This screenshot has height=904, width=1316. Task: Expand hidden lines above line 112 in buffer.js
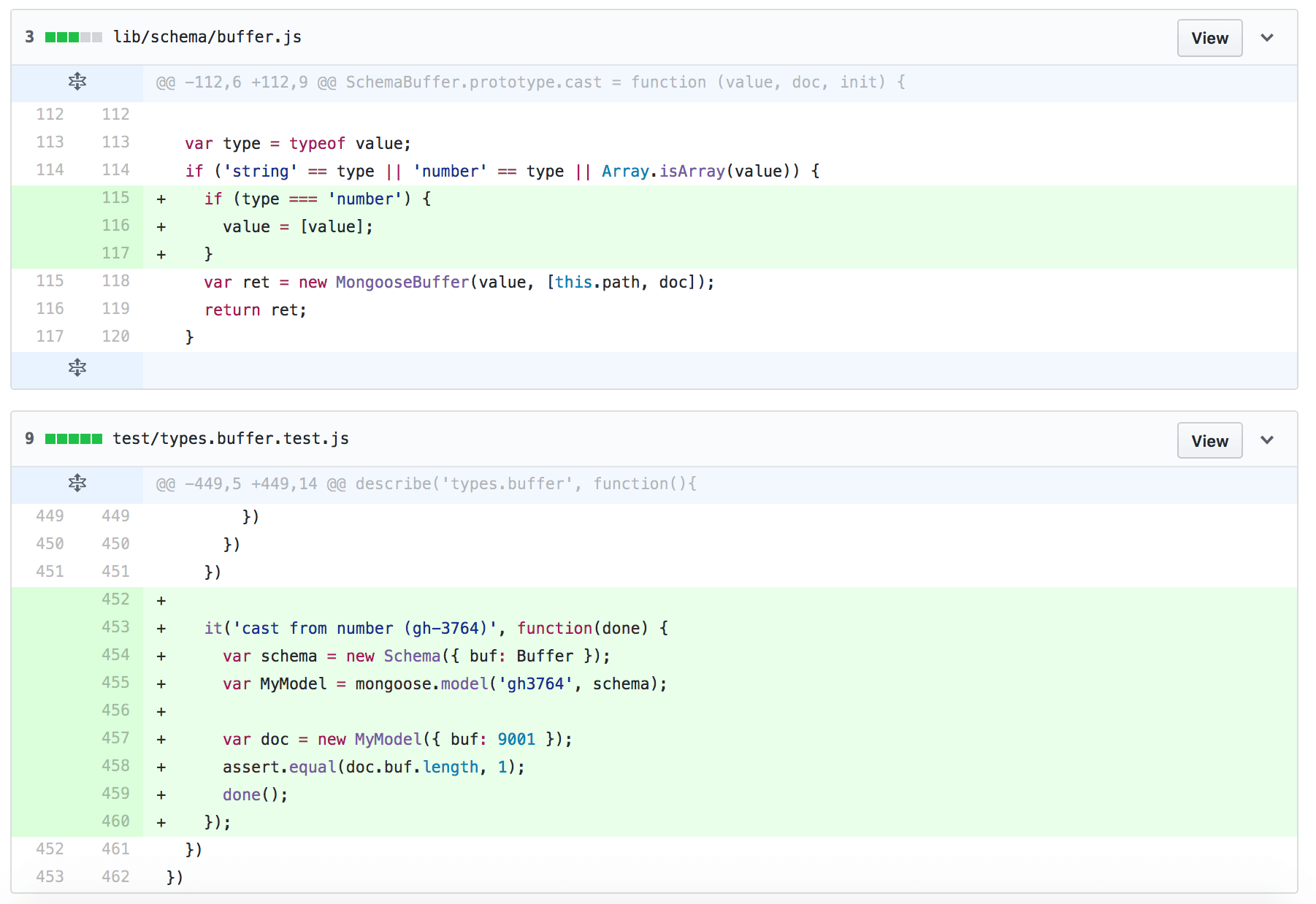[77, 82]
